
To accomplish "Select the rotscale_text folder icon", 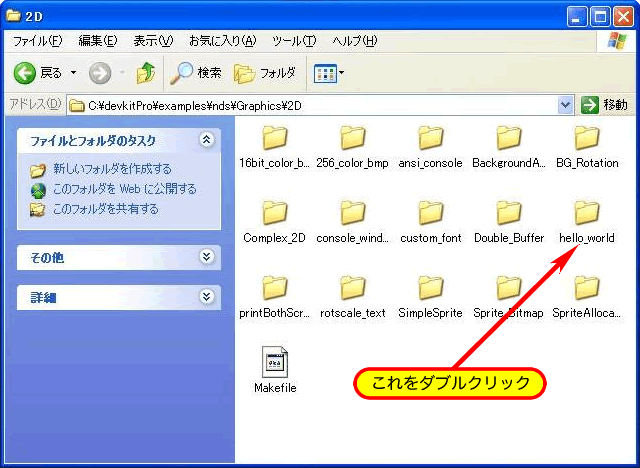I will coord(353,288).
